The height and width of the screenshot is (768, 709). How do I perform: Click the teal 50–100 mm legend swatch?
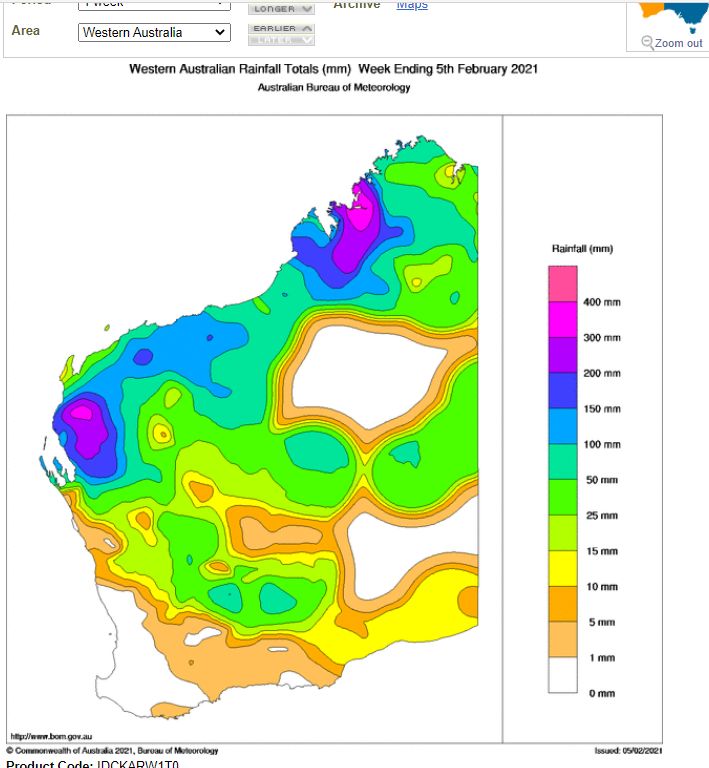pyautogui.click(x=563, y=462)
